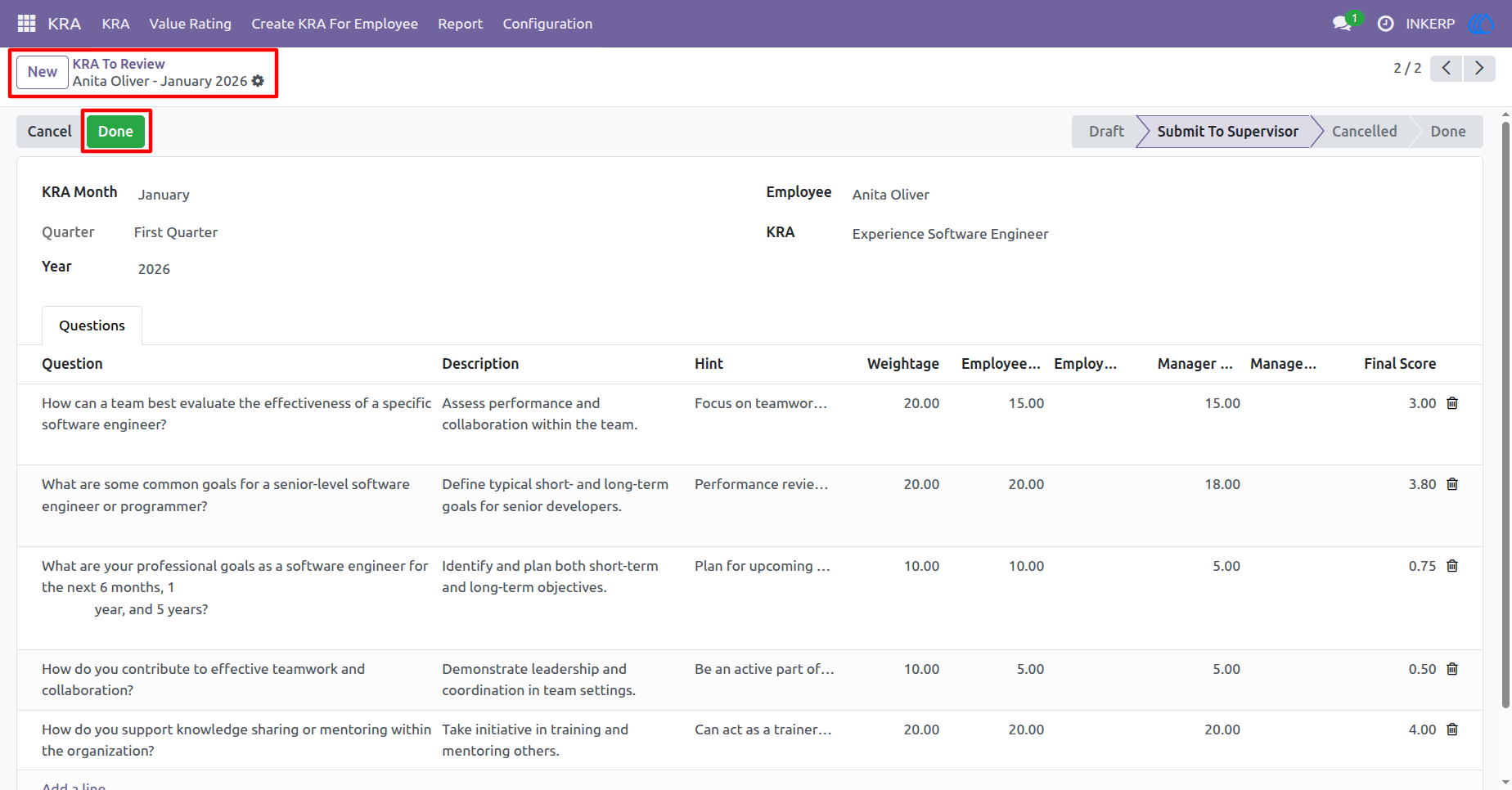The height and width of the screenshot is (790, 1512).
Task: Open the Value Rating menu
Action: 190,24
